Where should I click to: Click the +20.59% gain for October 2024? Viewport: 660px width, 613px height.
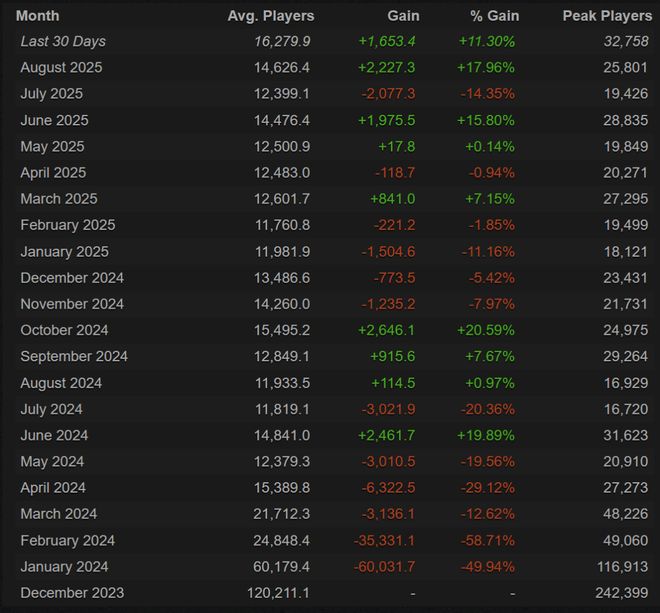(x=487, y=330)
